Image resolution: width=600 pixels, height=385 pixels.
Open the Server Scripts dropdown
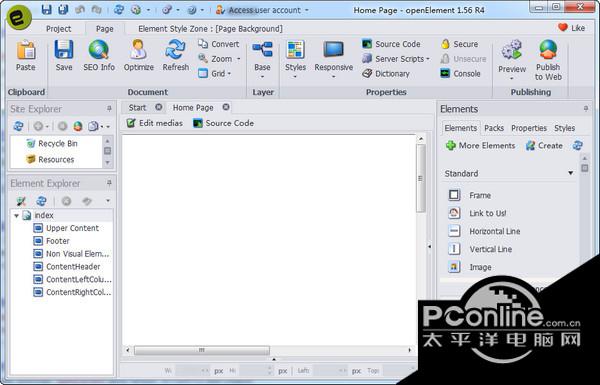(x=396, y=59)
